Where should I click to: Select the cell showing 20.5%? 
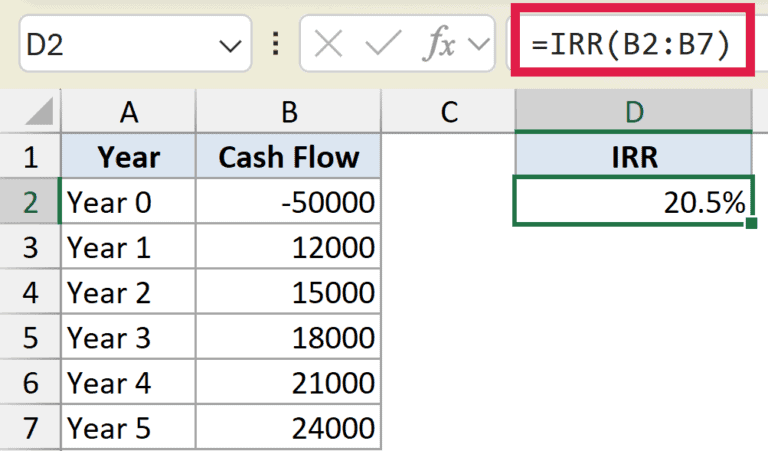[x=633, y=201]
